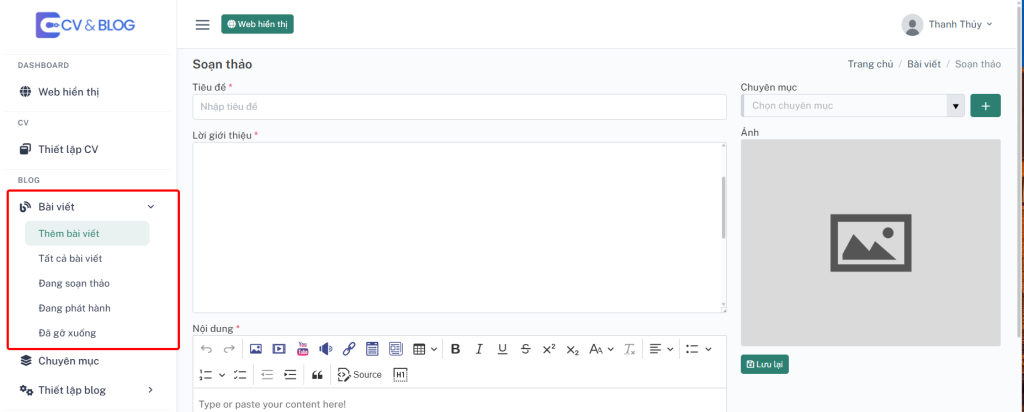1024x412 pixels.
Task: Click the green Web hiển thị button
Action: [257, 24]
